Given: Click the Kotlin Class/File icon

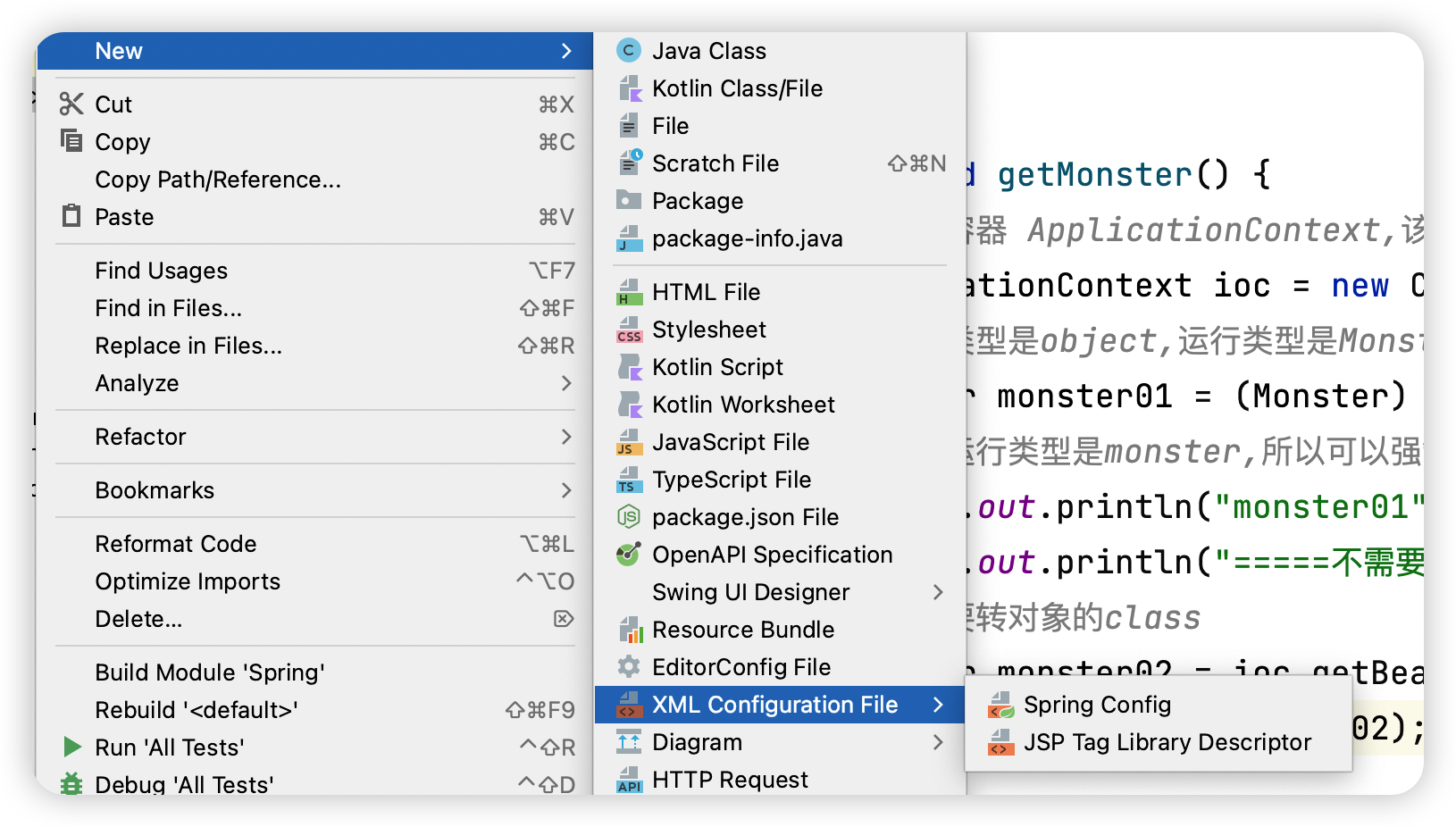Looking at the screenshot, I should coord(629,88).
